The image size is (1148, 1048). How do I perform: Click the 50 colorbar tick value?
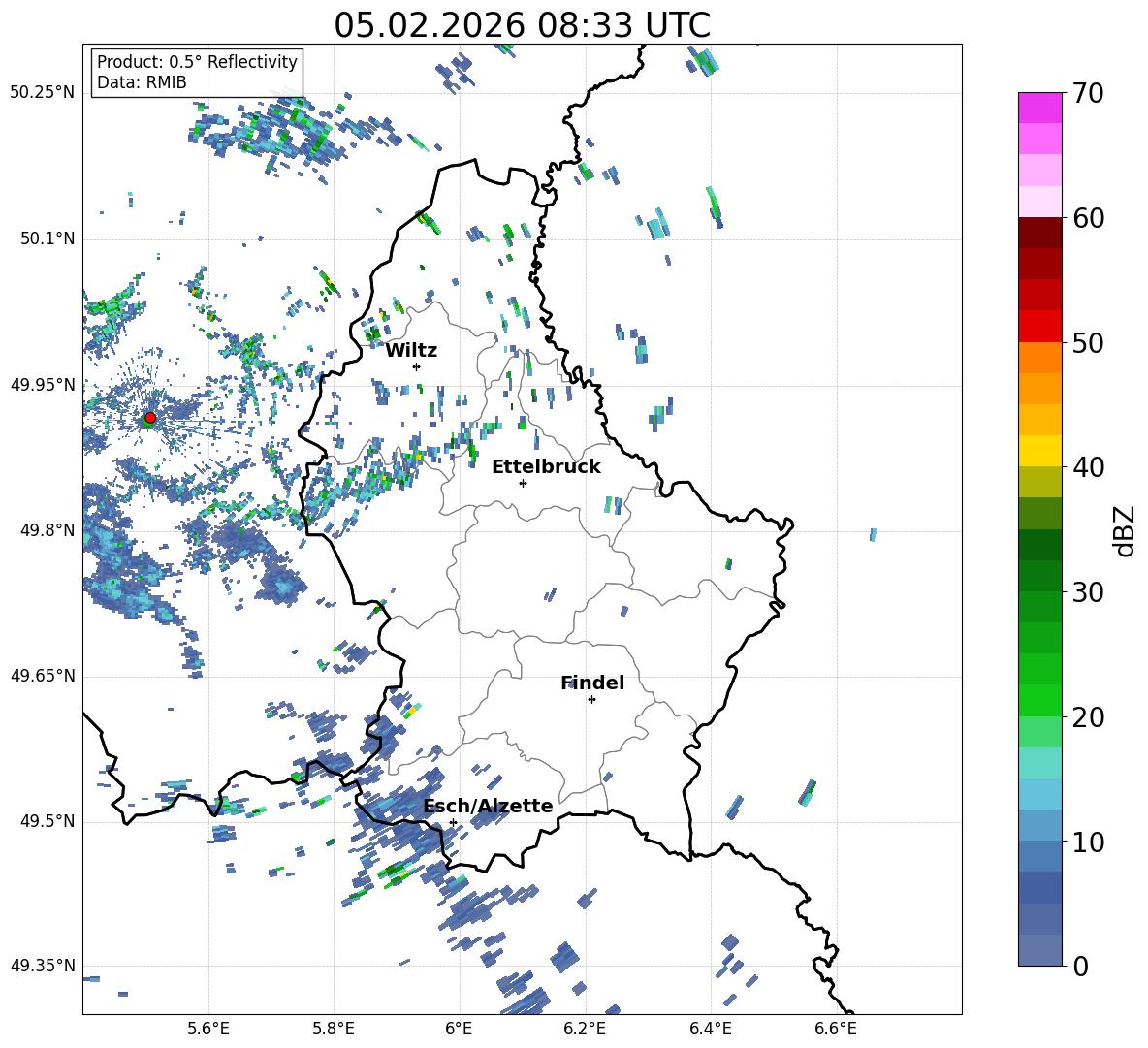[x=1088, y=342]
